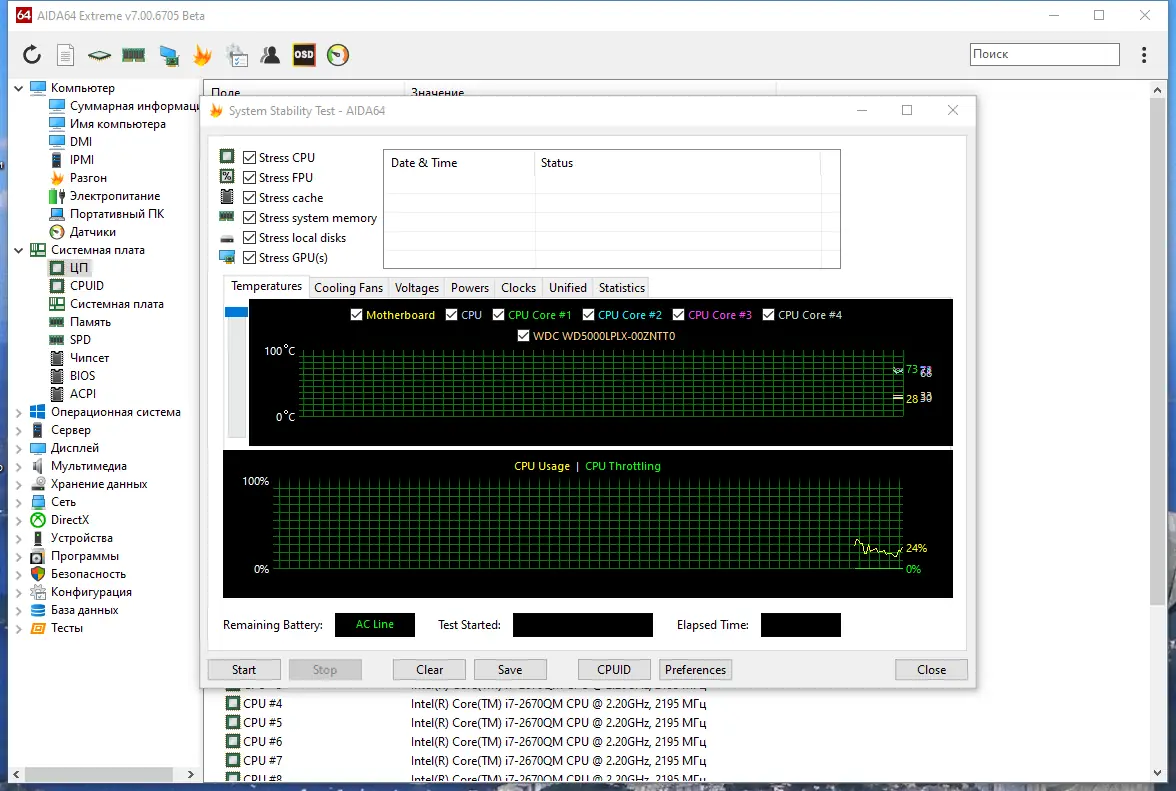Open the audit manager toolbar icon
Viewport: 1176px width, 791px height.
(237, 55)
